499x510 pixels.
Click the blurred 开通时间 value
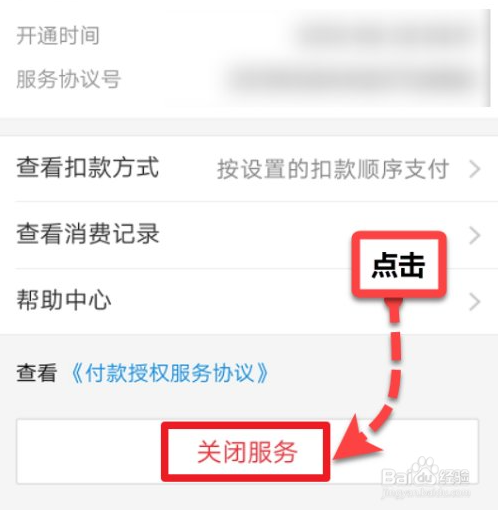tap(387, 35)
